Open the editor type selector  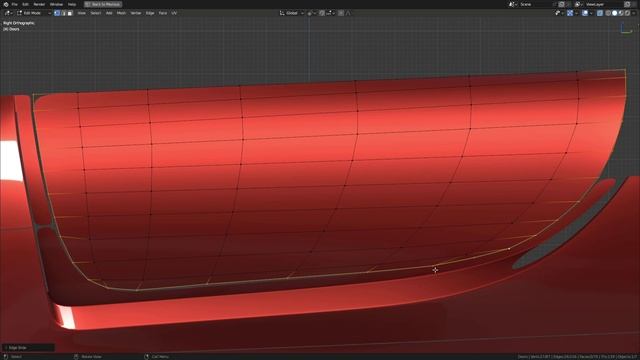tap(8, 13)
